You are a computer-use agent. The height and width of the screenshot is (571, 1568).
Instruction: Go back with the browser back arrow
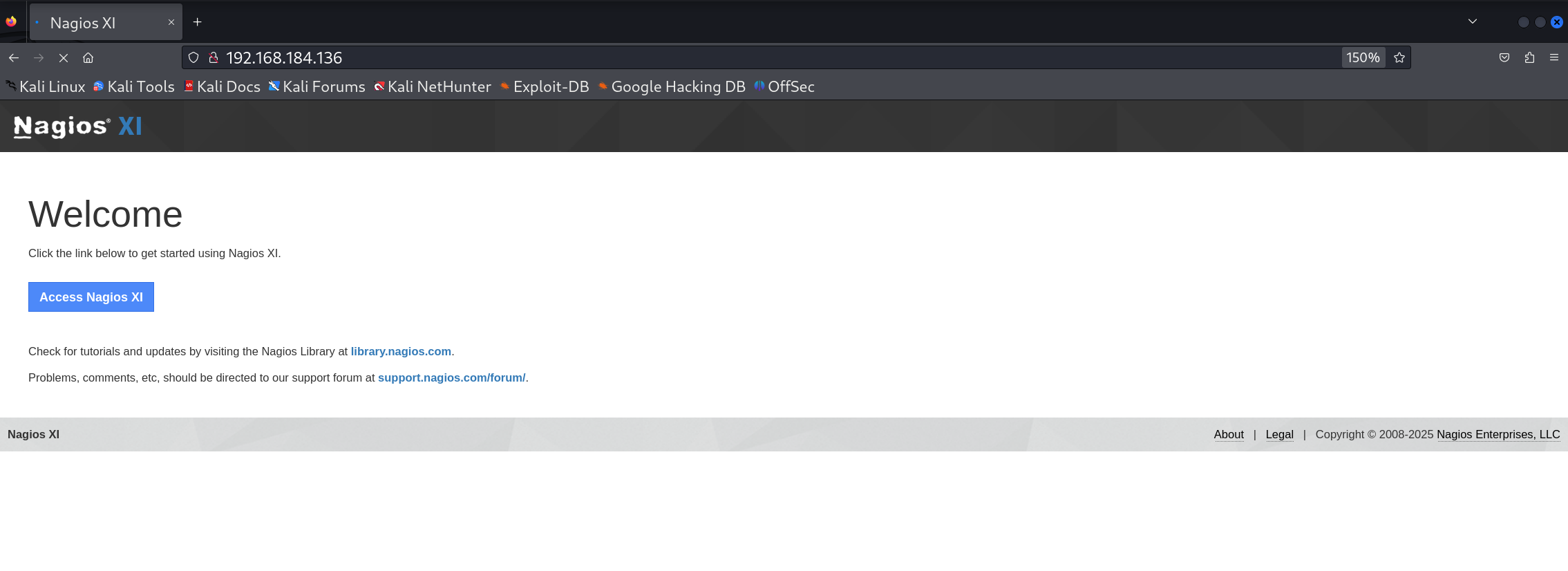point(14,58)
